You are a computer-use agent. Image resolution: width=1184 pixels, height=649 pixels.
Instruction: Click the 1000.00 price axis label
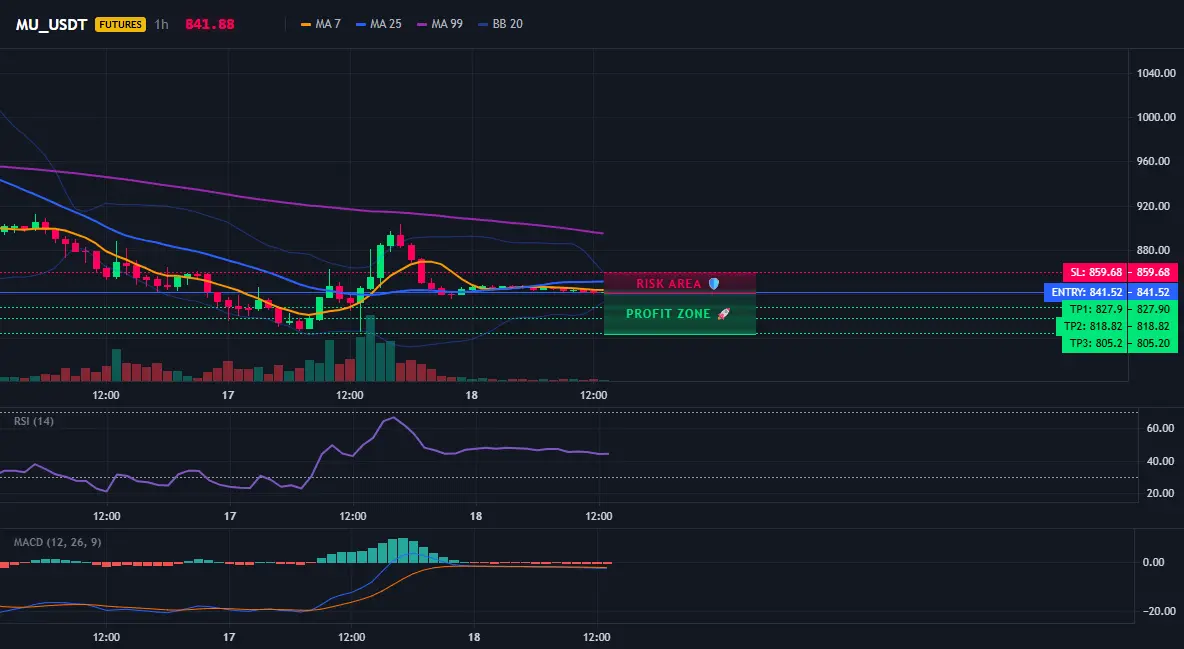pos(1156,117)
